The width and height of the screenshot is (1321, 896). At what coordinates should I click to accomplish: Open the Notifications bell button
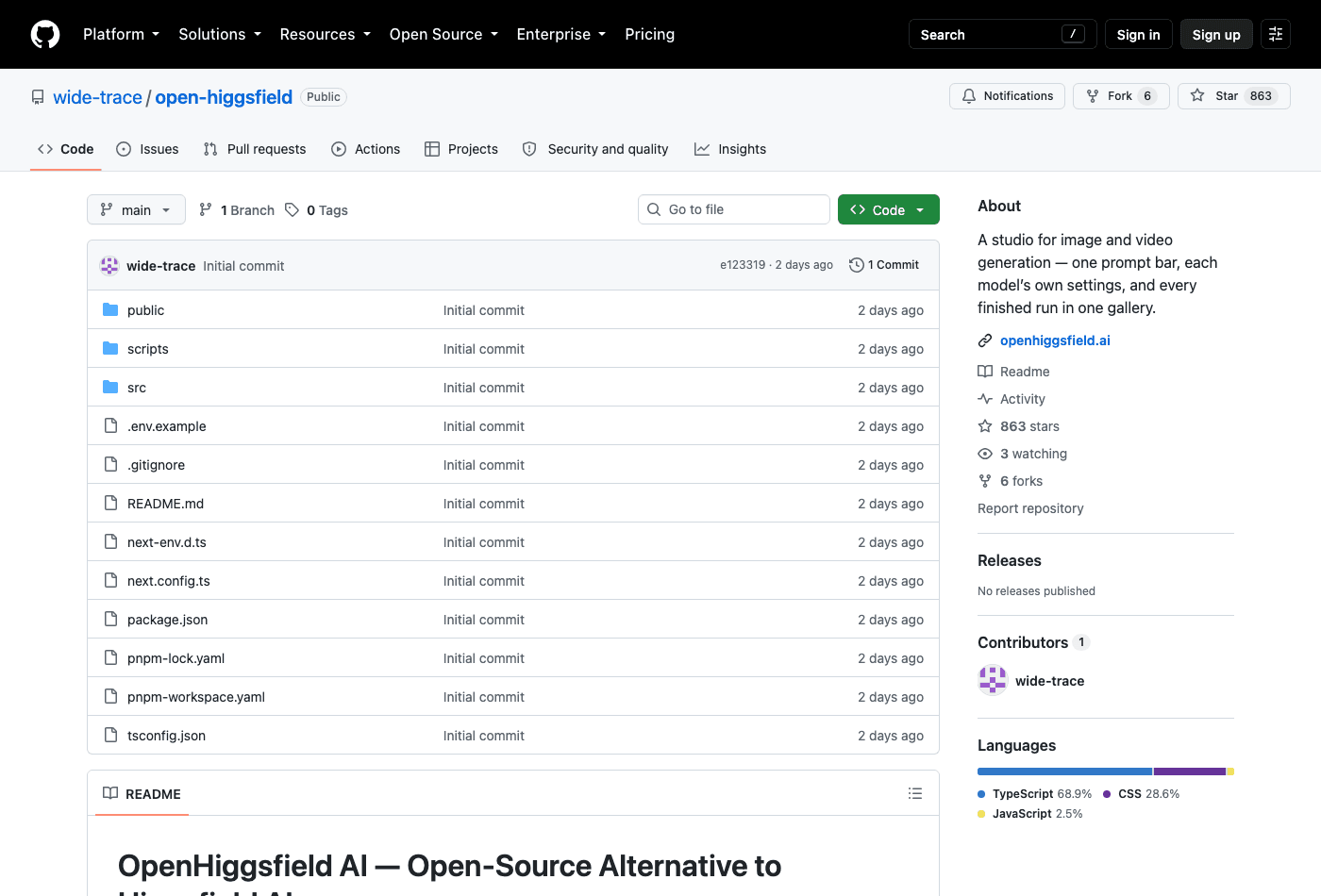pos(1007,96)
